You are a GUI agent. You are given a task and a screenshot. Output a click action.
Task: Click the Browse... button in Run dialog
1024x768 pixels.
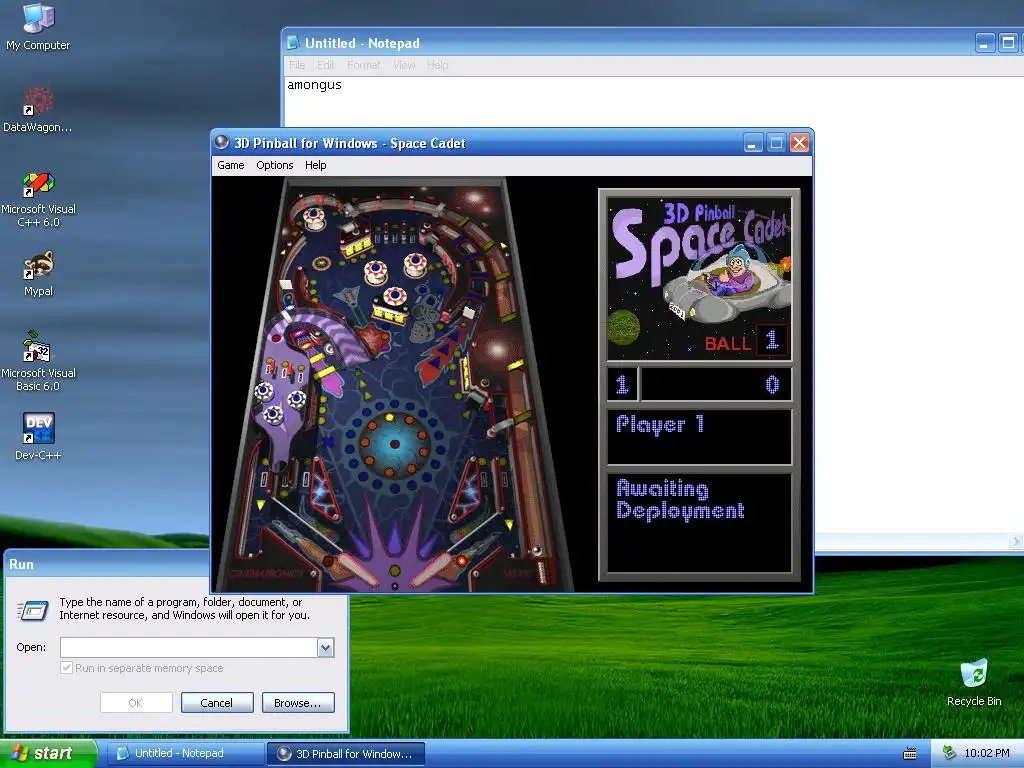coord(298,703)
